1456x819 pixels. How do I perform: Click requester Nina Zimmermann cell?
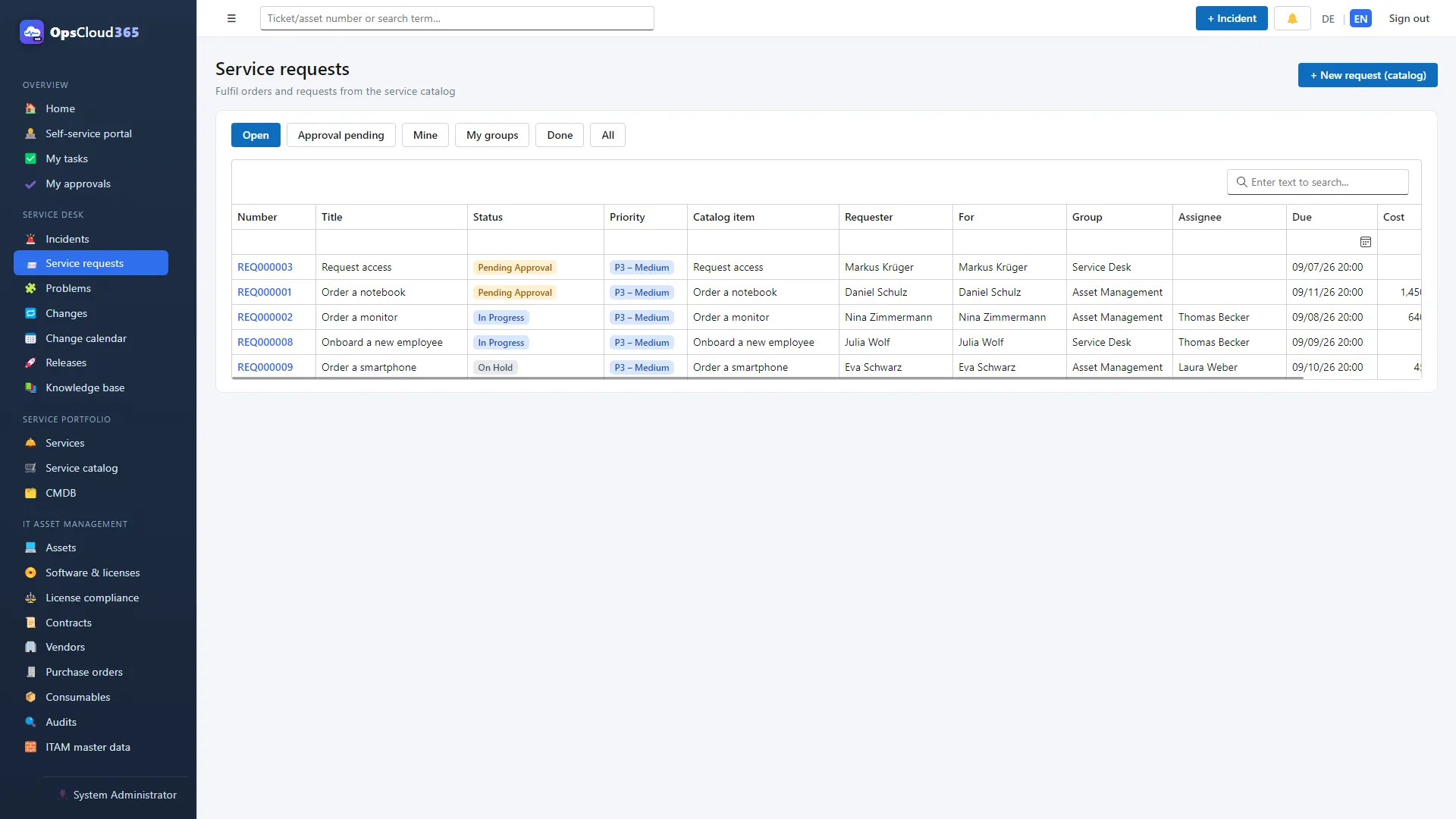pos(896,317)
